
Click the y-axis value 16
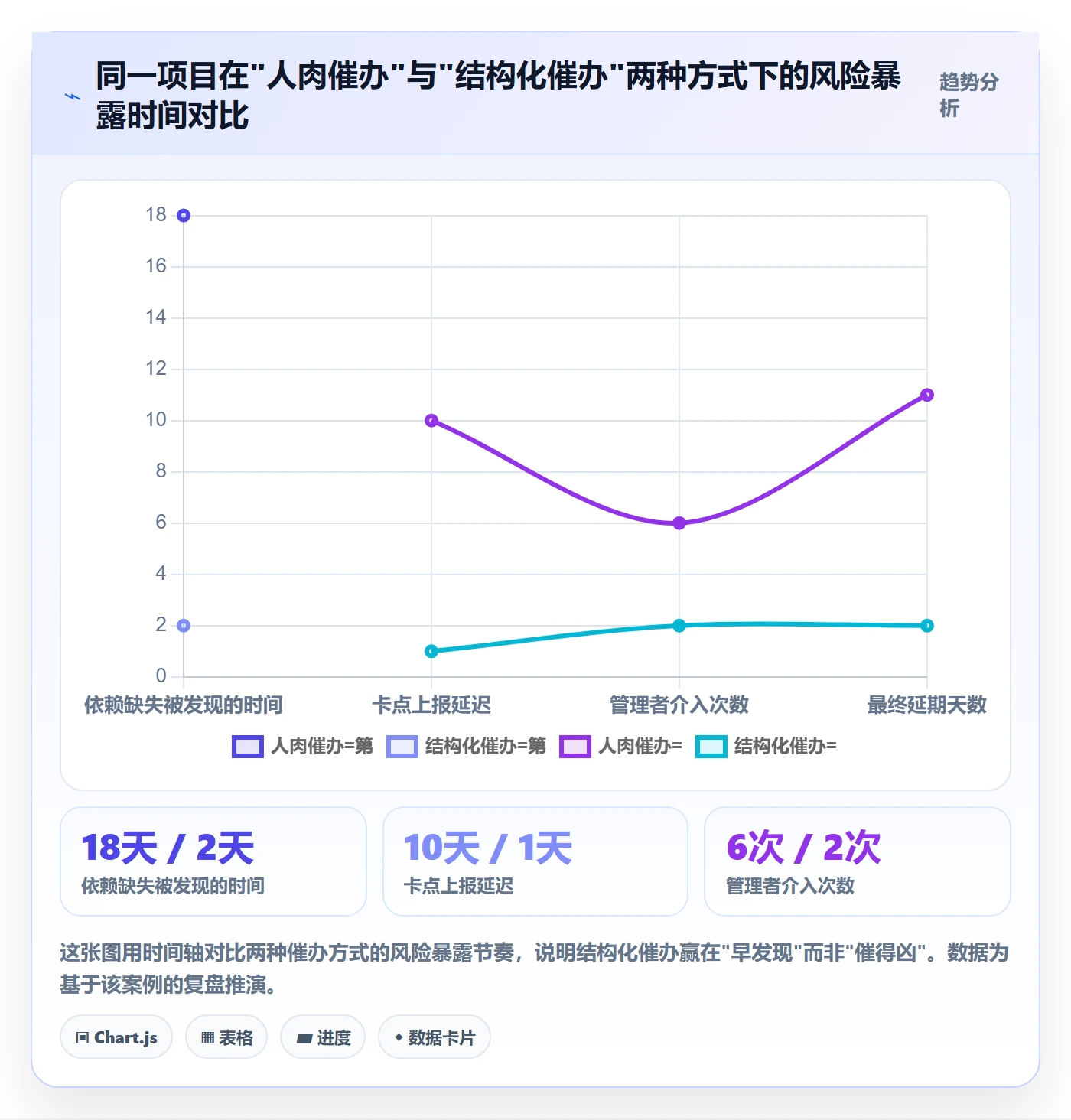(156, 266)
